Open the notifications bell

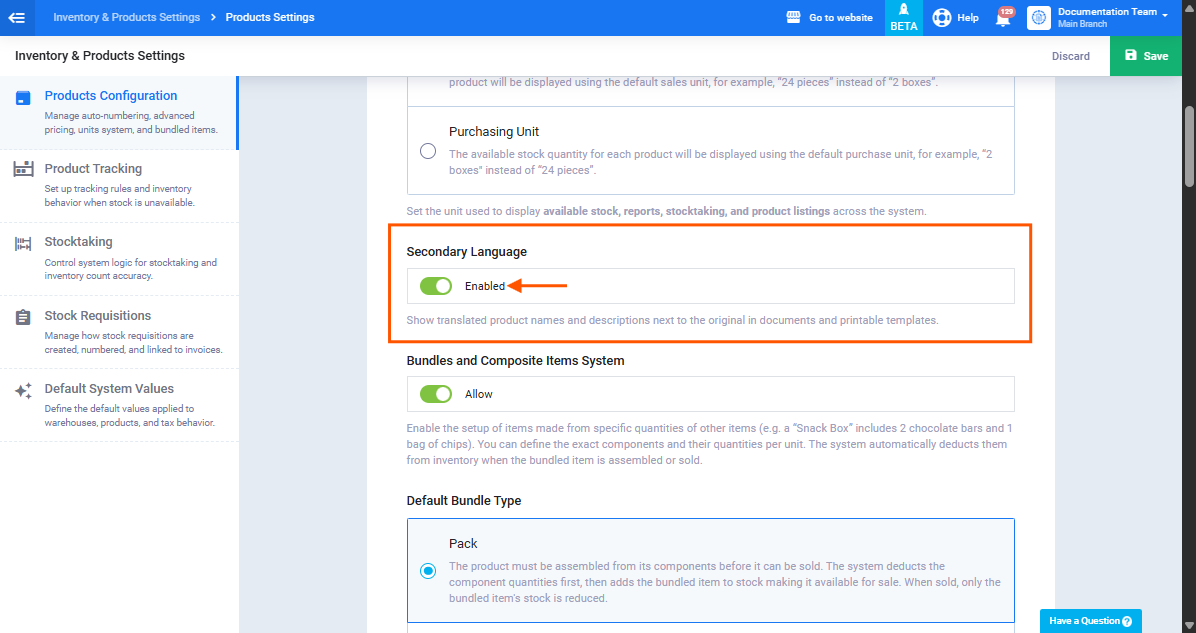coord(1003,18)
